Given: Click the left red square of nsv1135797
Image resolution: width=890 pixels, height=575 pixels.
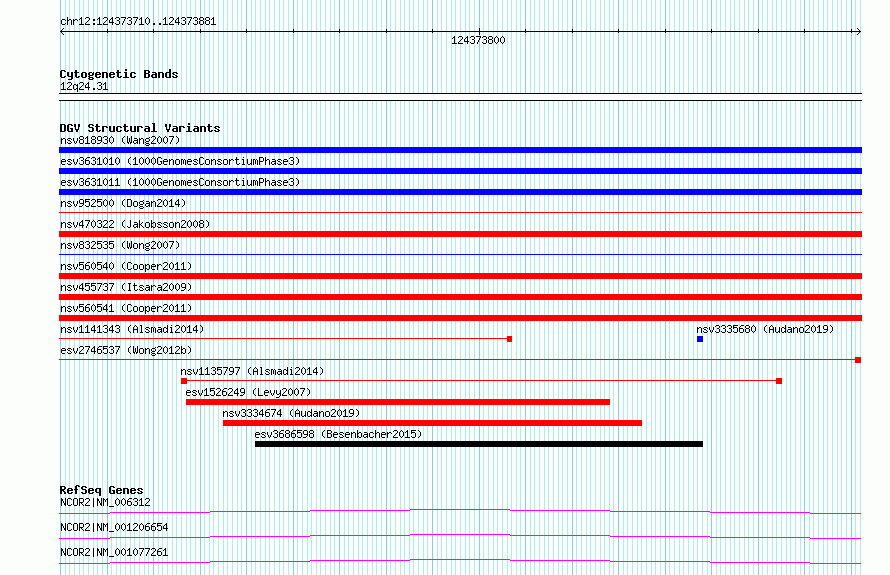Looking at the screenshot, I should pyautogui.click(x=184, y=381).
